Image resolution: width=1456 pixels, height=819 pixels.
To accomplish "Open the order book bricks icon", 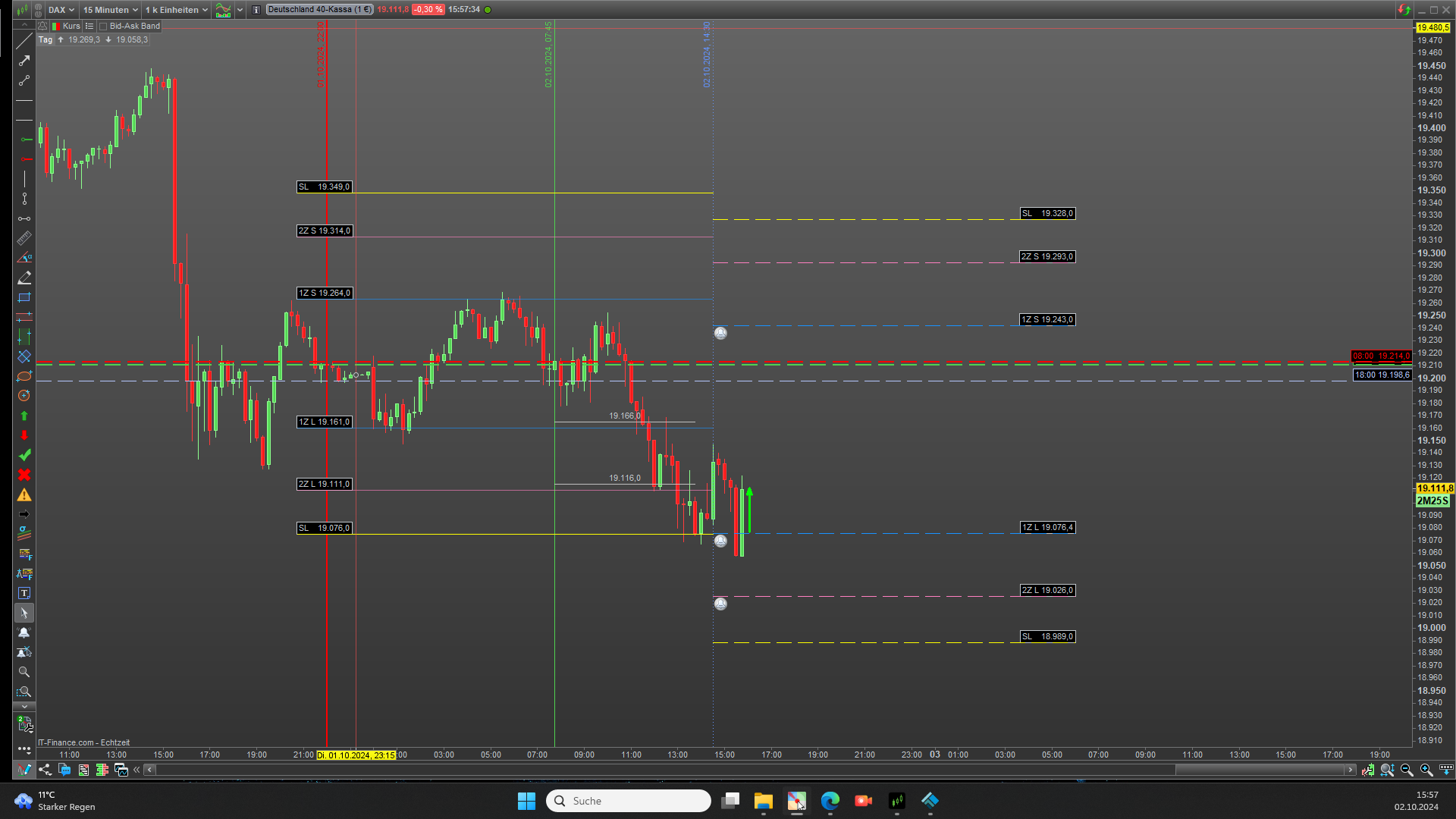I will tap(102, 770).
